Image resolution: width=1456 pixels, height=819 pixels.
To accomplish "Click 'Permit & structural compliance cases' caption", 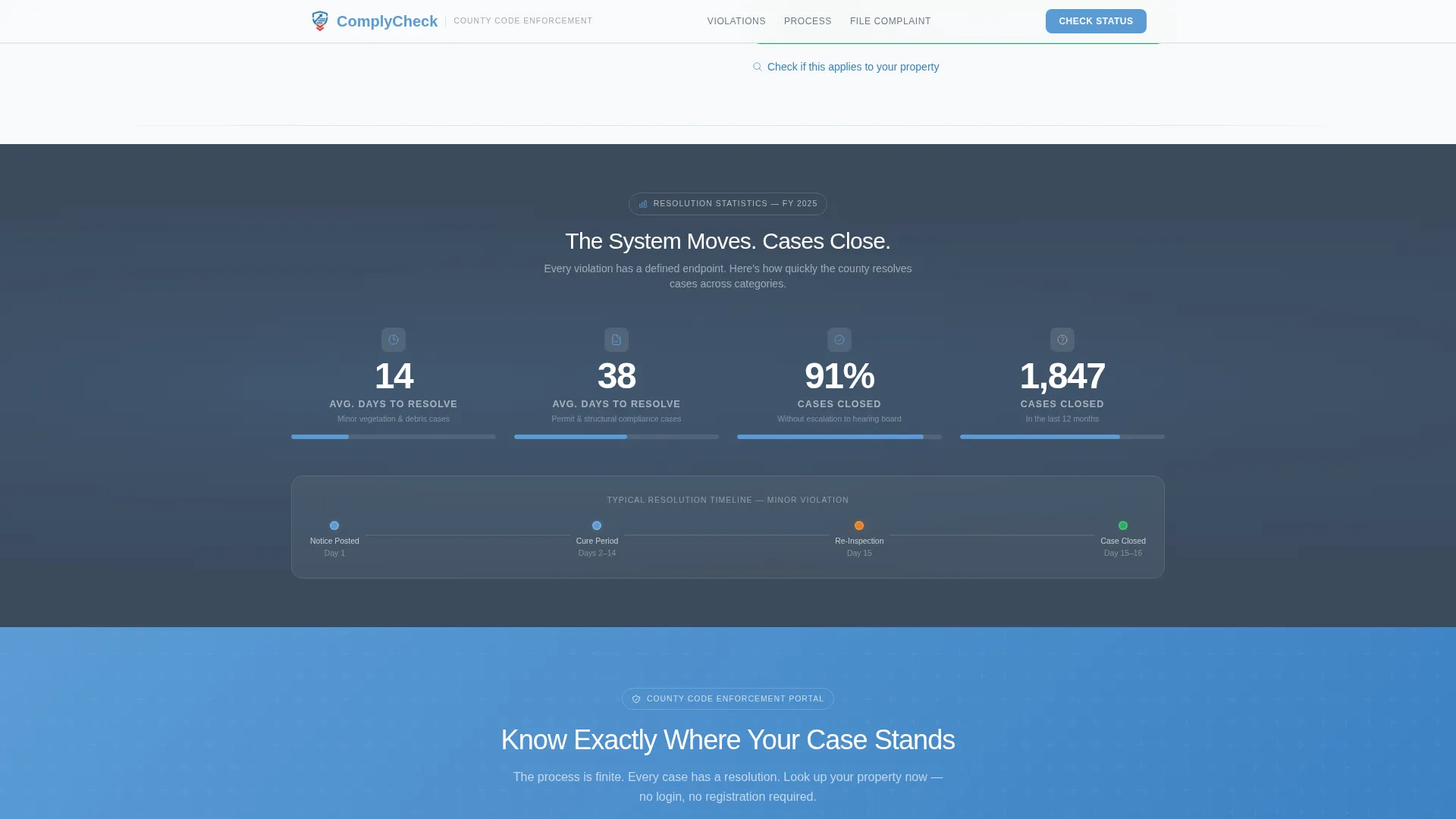I will (617, 419).
